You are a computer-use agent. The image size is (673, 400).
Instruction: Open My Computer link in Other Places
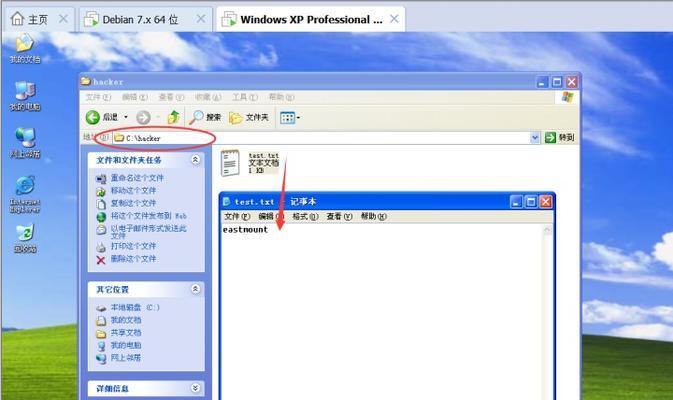point(126,345)
